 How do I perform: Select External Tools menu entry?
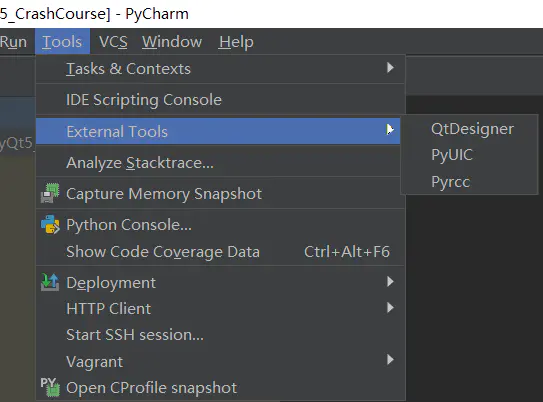tap(218, 131)
